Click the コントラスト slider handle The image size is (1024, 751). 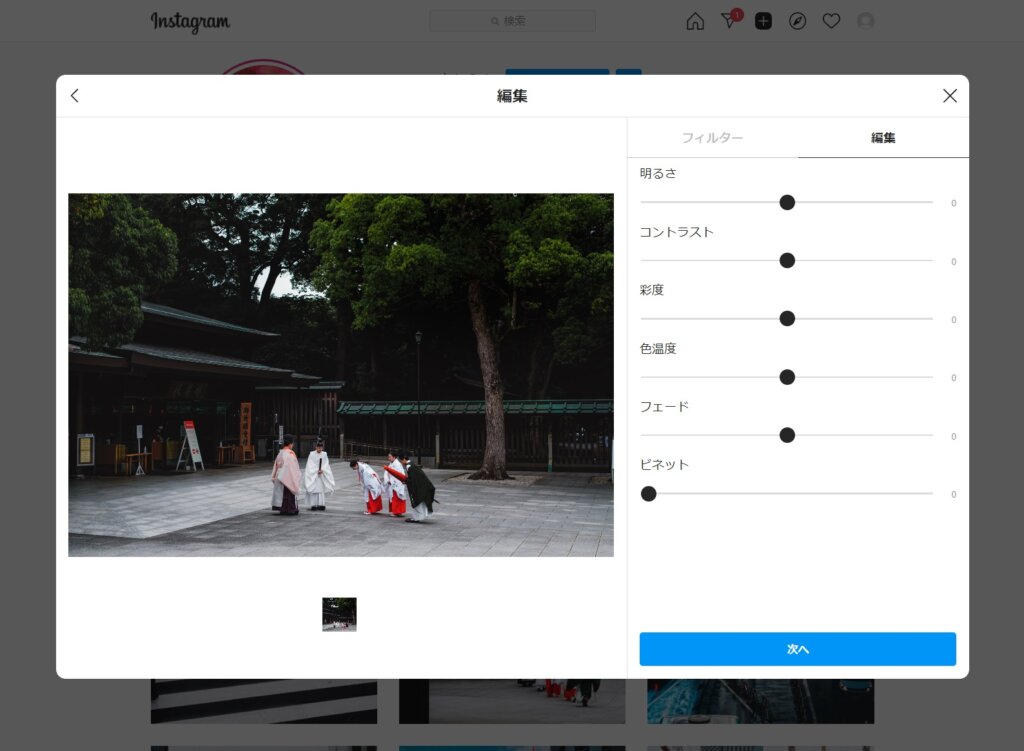(x=787, y=261)
